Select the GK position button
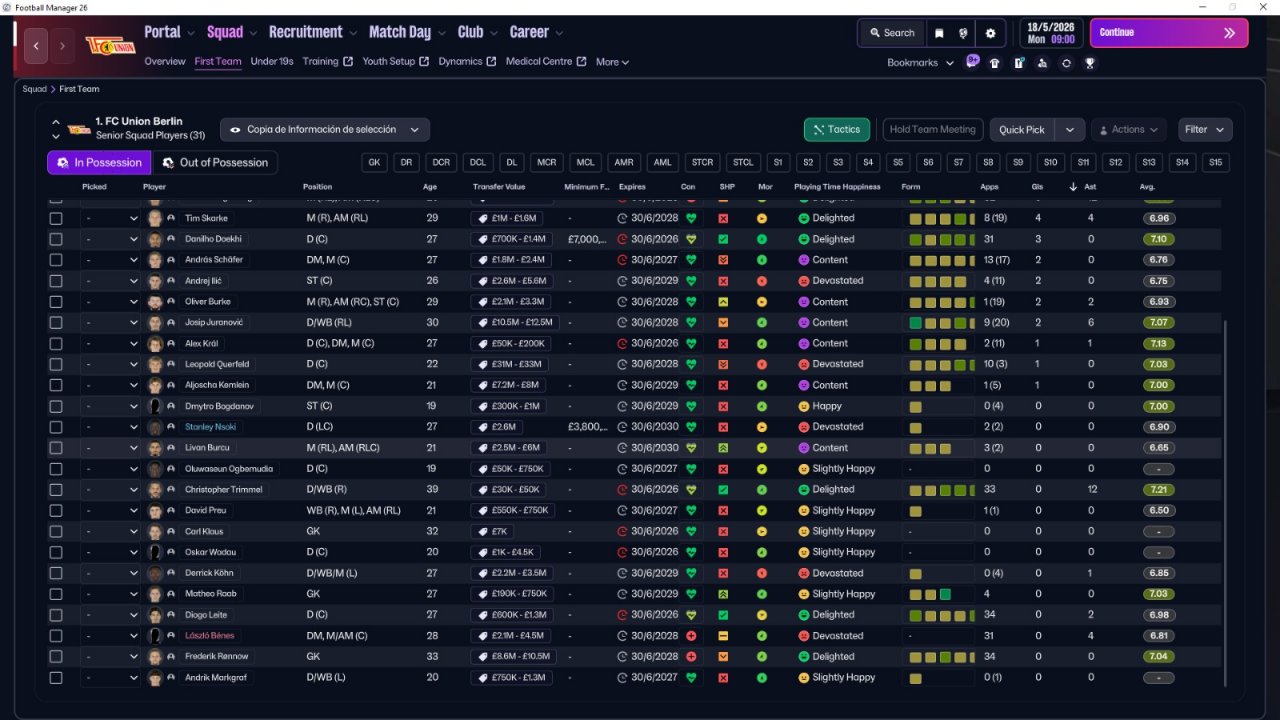Viewport: 1280px width, 720px height. click(375, 162)
